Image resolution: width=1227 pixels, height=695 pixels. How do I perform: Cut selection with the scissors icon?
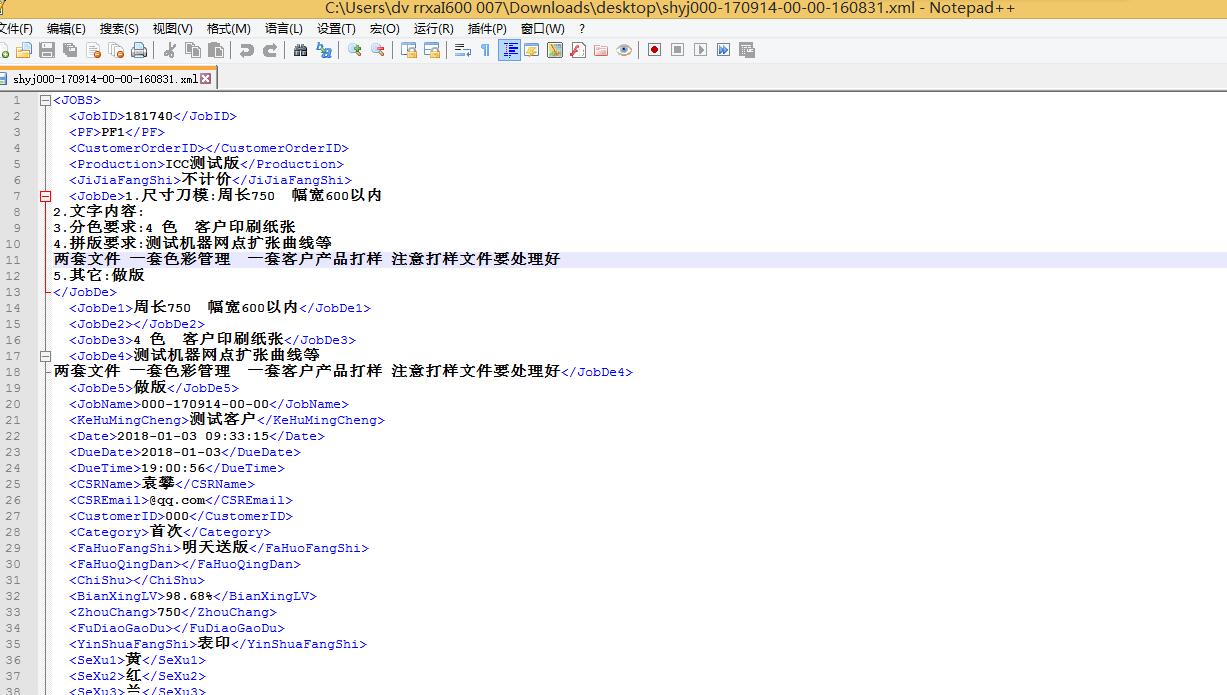click(x=170, y=50)
